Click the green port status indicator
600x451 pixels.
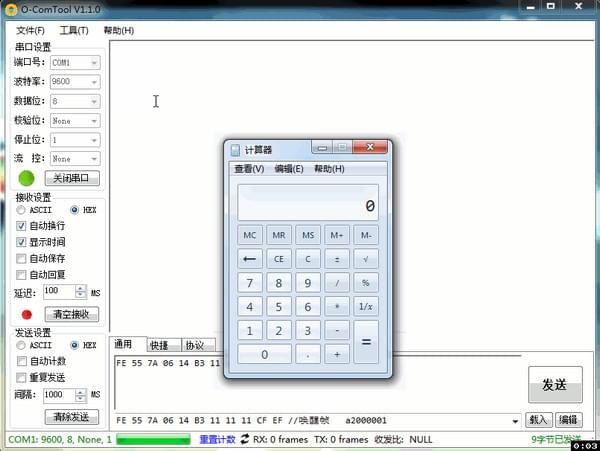(26, 178)
